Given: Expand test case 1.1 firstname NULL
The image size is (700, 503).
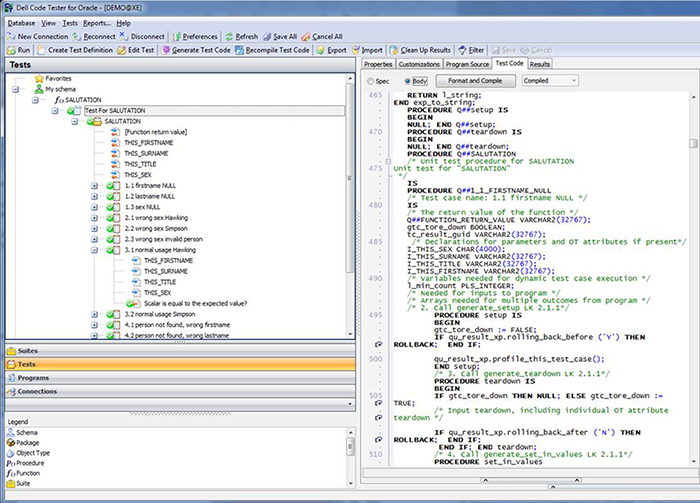Looking at the screenshot, I should pos(94,186).
